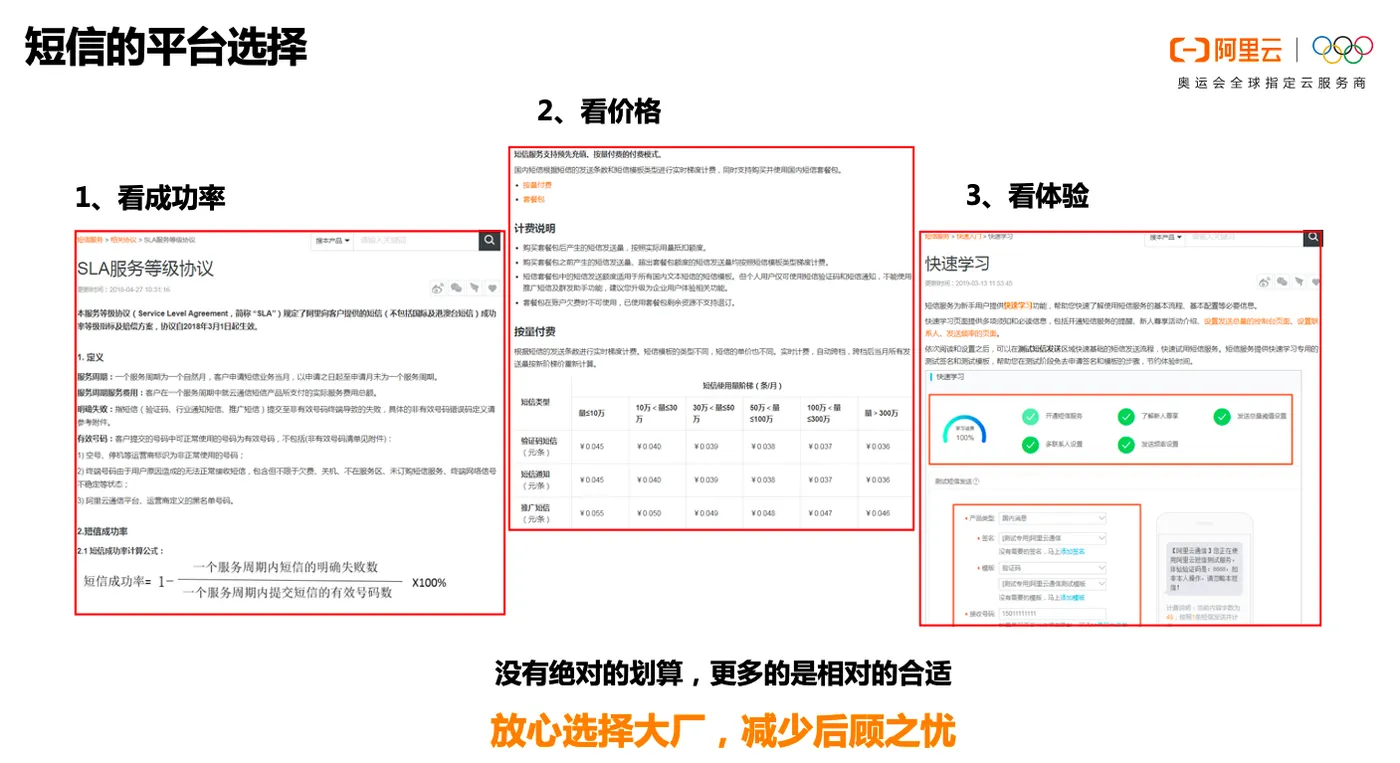Image resolution: width=1400 pixels, height=763 pixels.
Task: Click Weibo share icon on SLA page
Action: point(438,288)
